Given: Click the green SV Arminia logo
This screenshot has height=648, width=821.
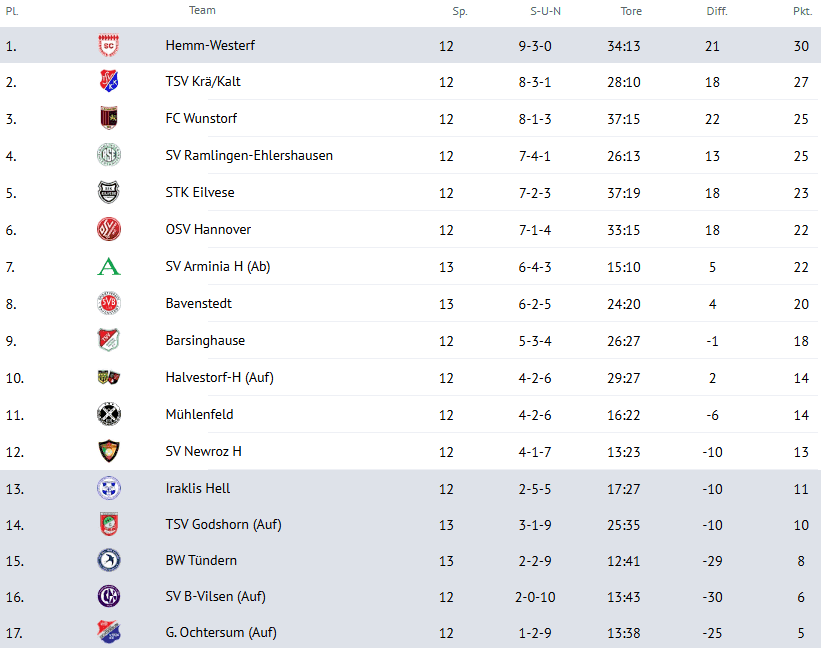Looking at the screenshot, I should [108, 266].
